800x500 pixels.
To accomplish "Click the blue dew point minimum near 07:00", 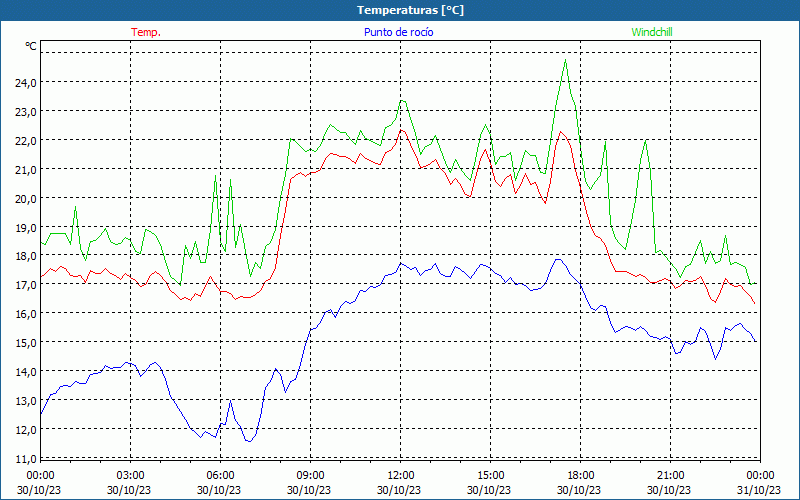I will tap(249, 441).
